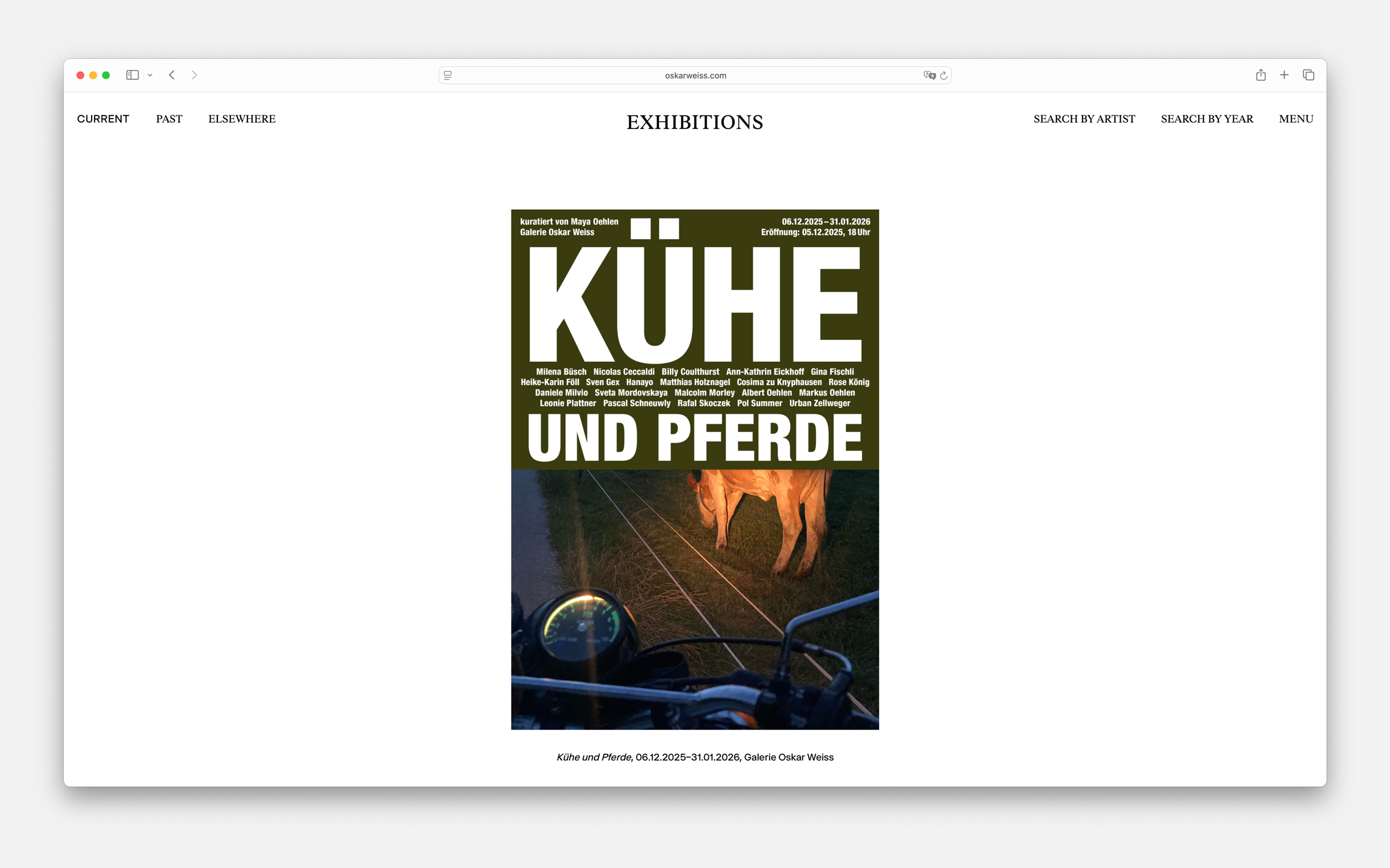Click the EXHIBITIONS page heading

pos(694,122)
